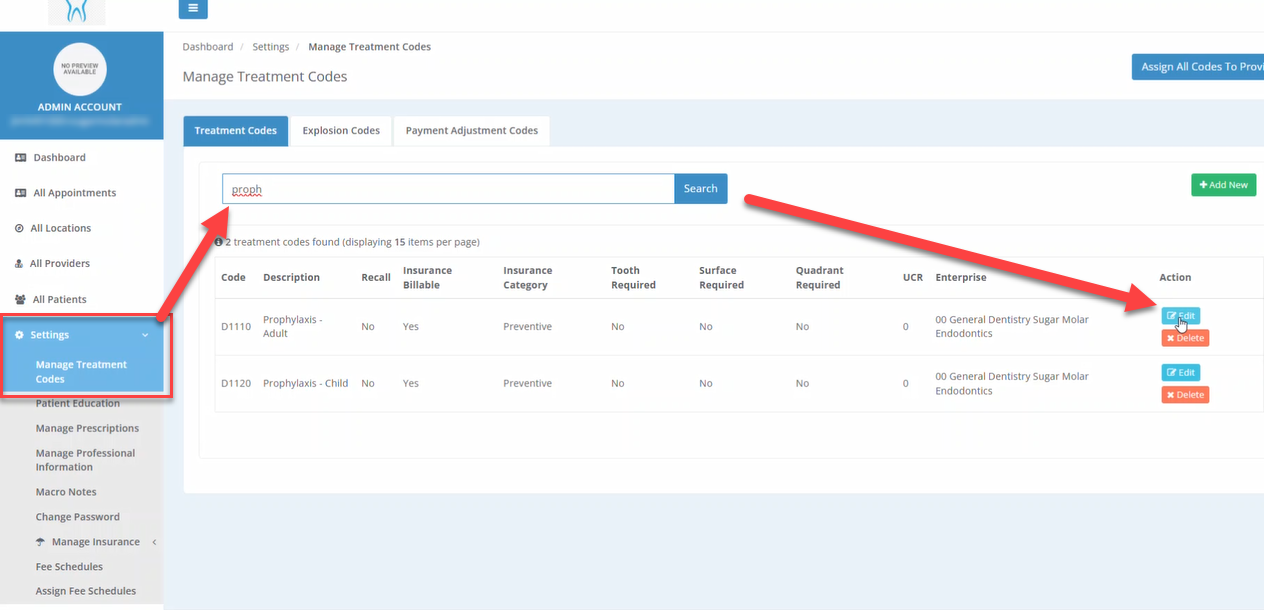Screen dimensions: 1264x610
Task: Edit the Prophylaxis - Adult code
Action: click(x=1180, y=316)
